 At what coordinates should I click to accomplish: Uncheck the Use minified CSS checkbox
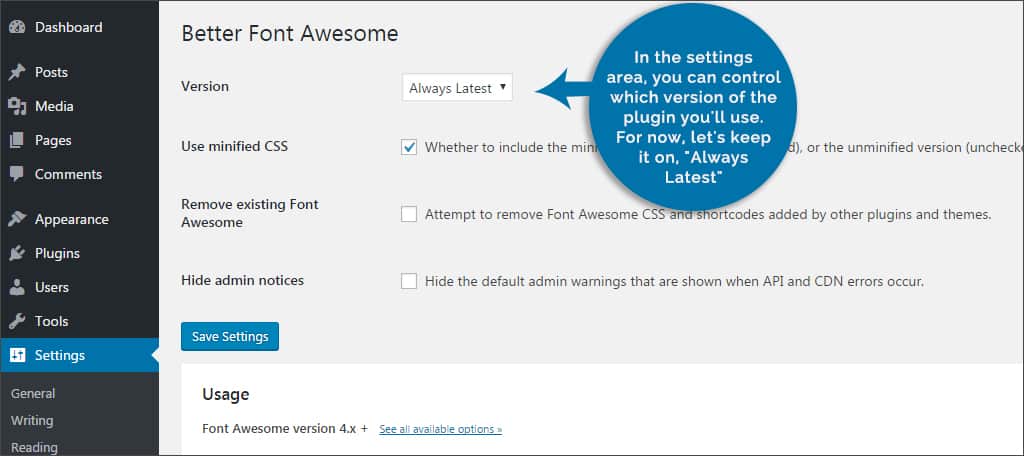pyautogui.click(x=409, y=147)
